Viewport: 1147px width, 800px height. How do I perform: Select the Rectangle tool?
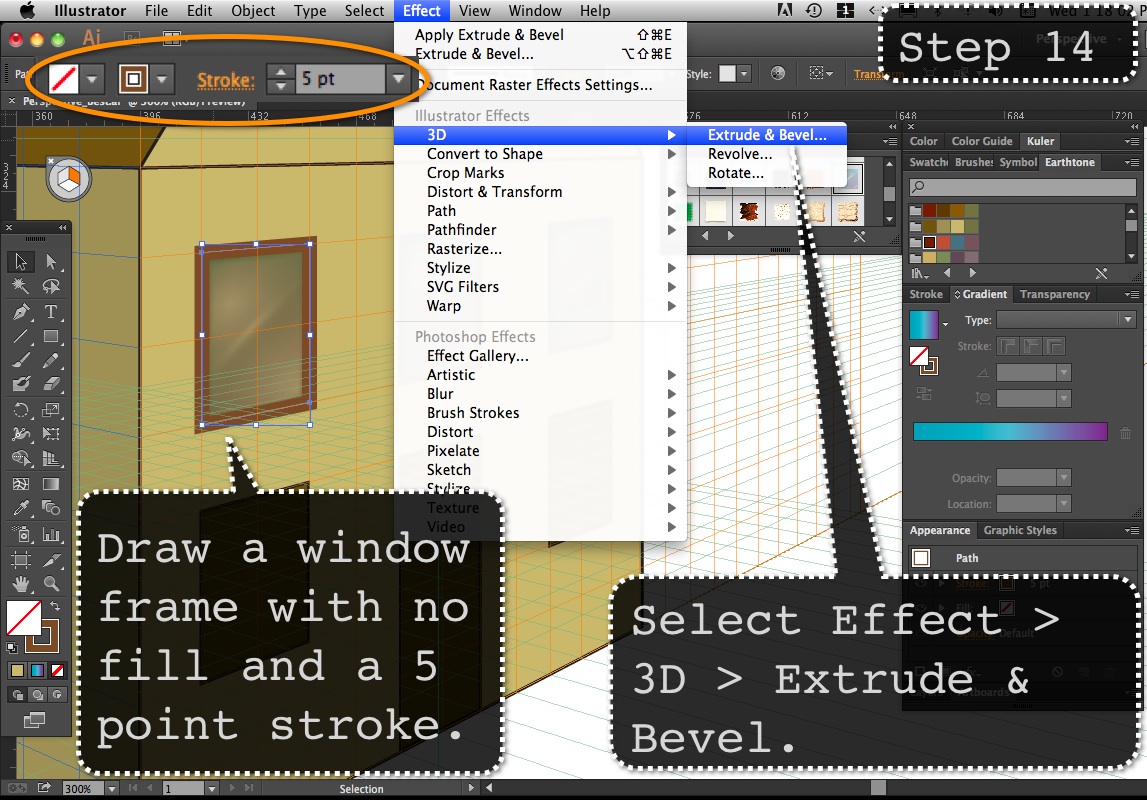50,336
